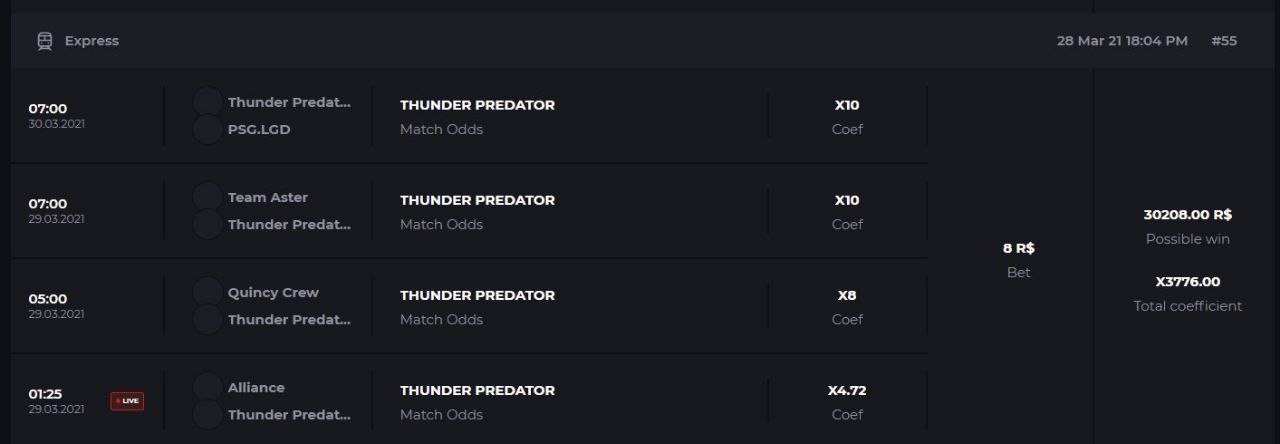The height and width of the screenshot is (444, 1280).
Task: Click the logo beside Thunder Predator in first match
Action: 208,102
